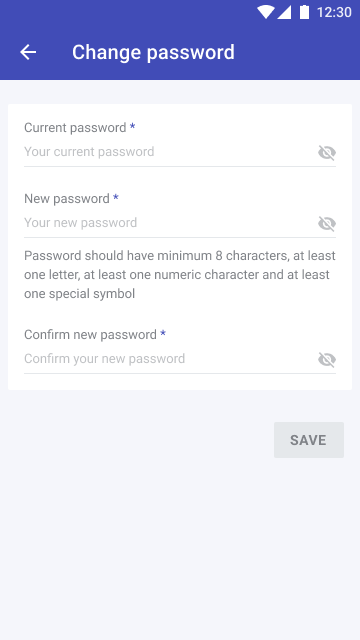Click the SAVE button

click(x=309, y=440)
